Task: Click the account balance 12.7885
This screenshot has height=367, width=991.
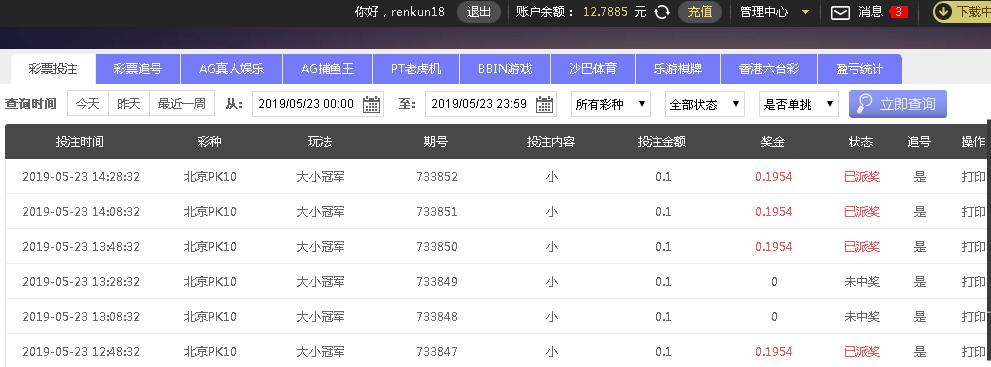Action: (x=605, y=12)
